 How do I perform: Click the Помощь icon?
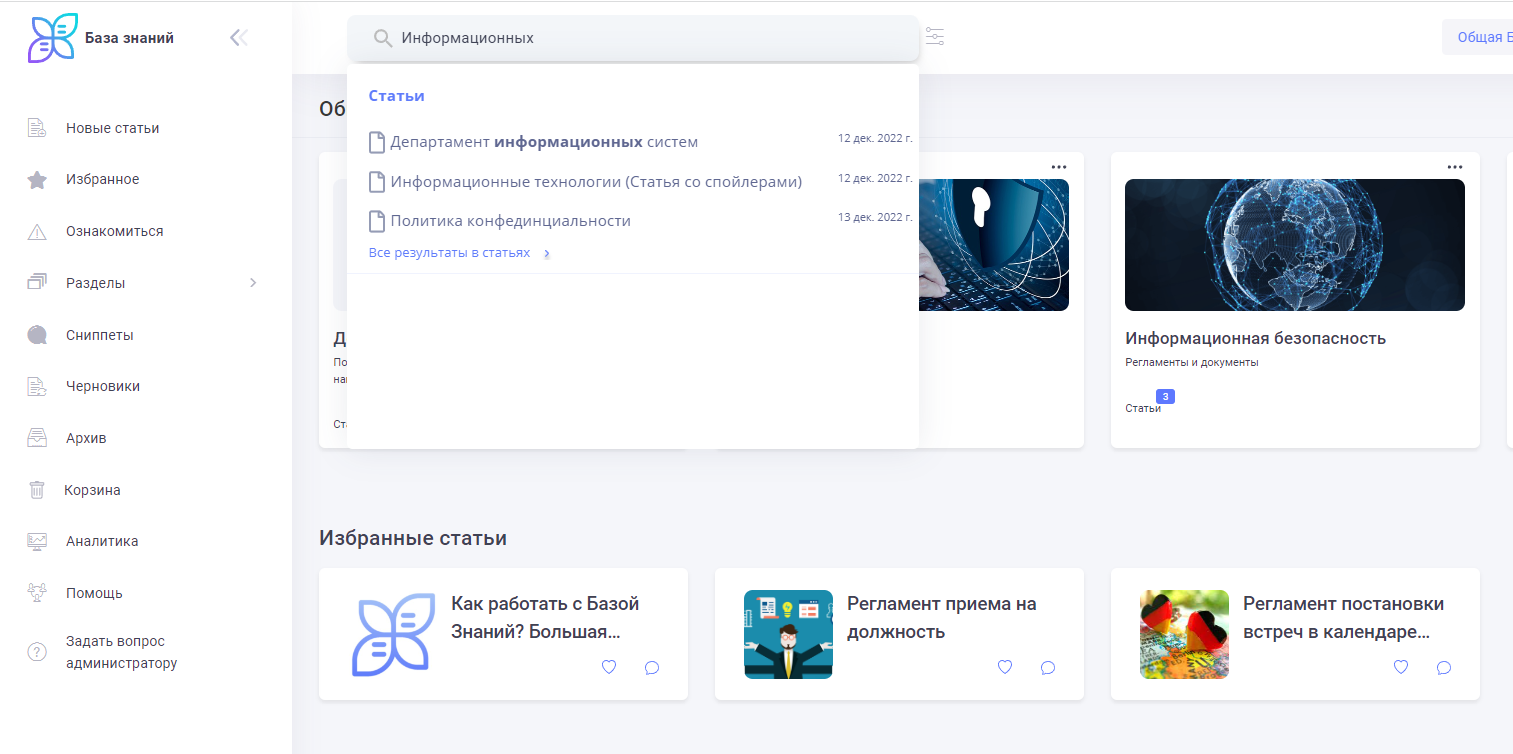click(37, 593)
